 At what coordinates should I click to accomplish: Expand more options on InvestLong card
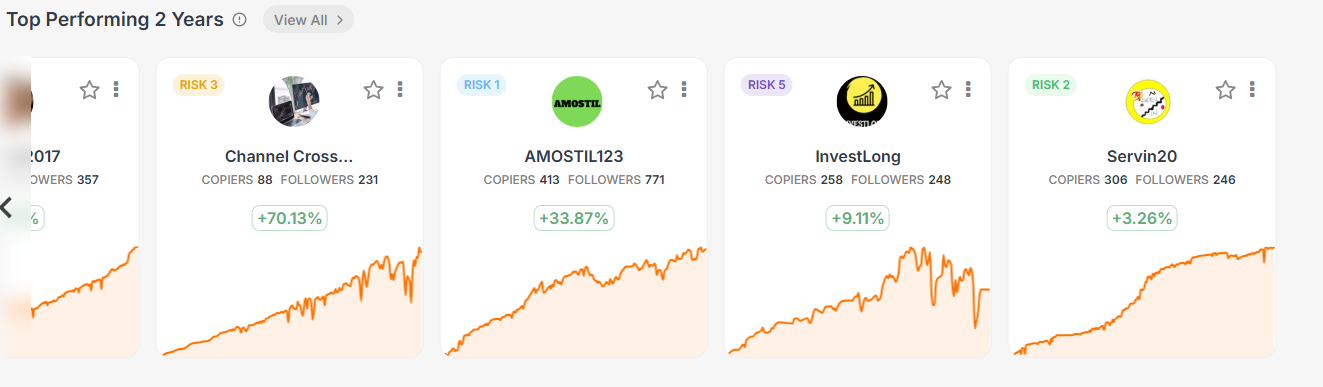pos(968,89)
